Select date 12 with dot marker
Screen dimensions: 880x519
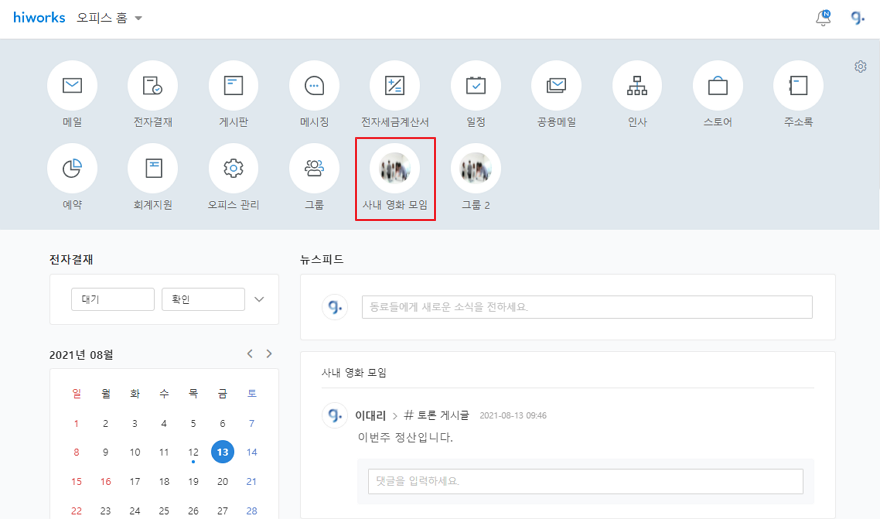pyautogui.click(x=193, y=452)
